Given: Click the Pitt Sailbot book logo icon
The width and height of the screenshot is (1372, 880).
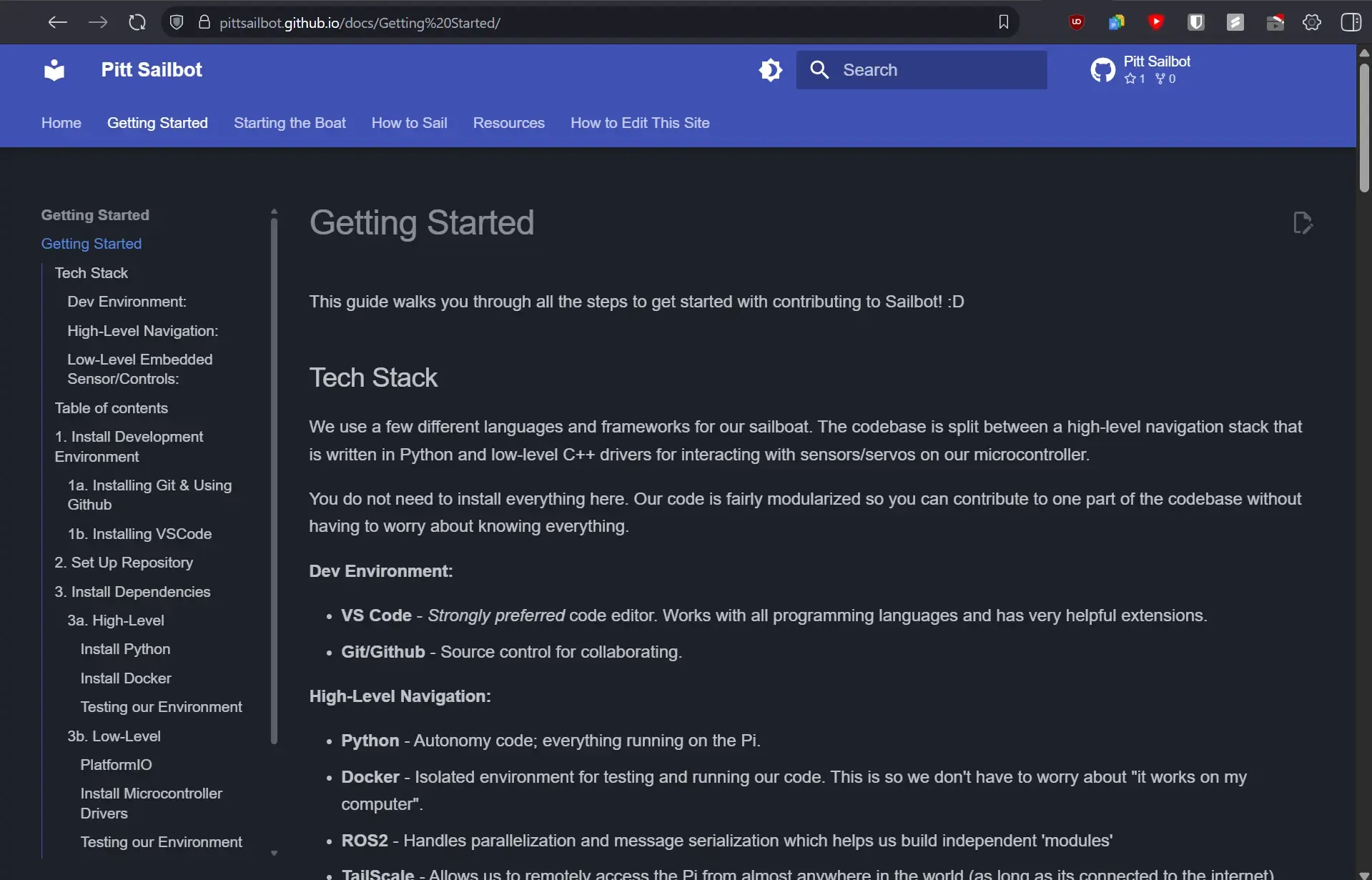Looking at the screenshot, I should click(54, 70).
